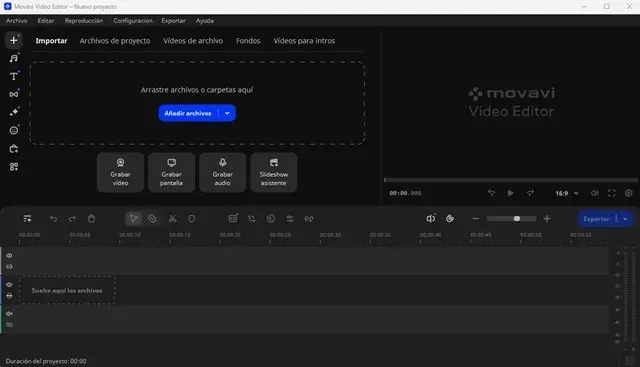Click the scissors Split icon
The image size is (640, 367).
173,219
